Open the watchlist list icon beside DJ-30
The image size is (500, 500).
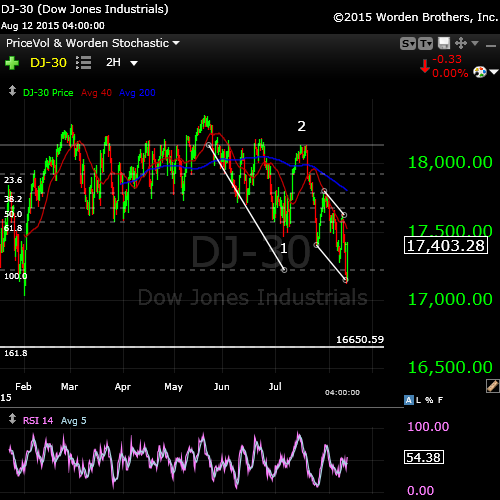(83, 63)
